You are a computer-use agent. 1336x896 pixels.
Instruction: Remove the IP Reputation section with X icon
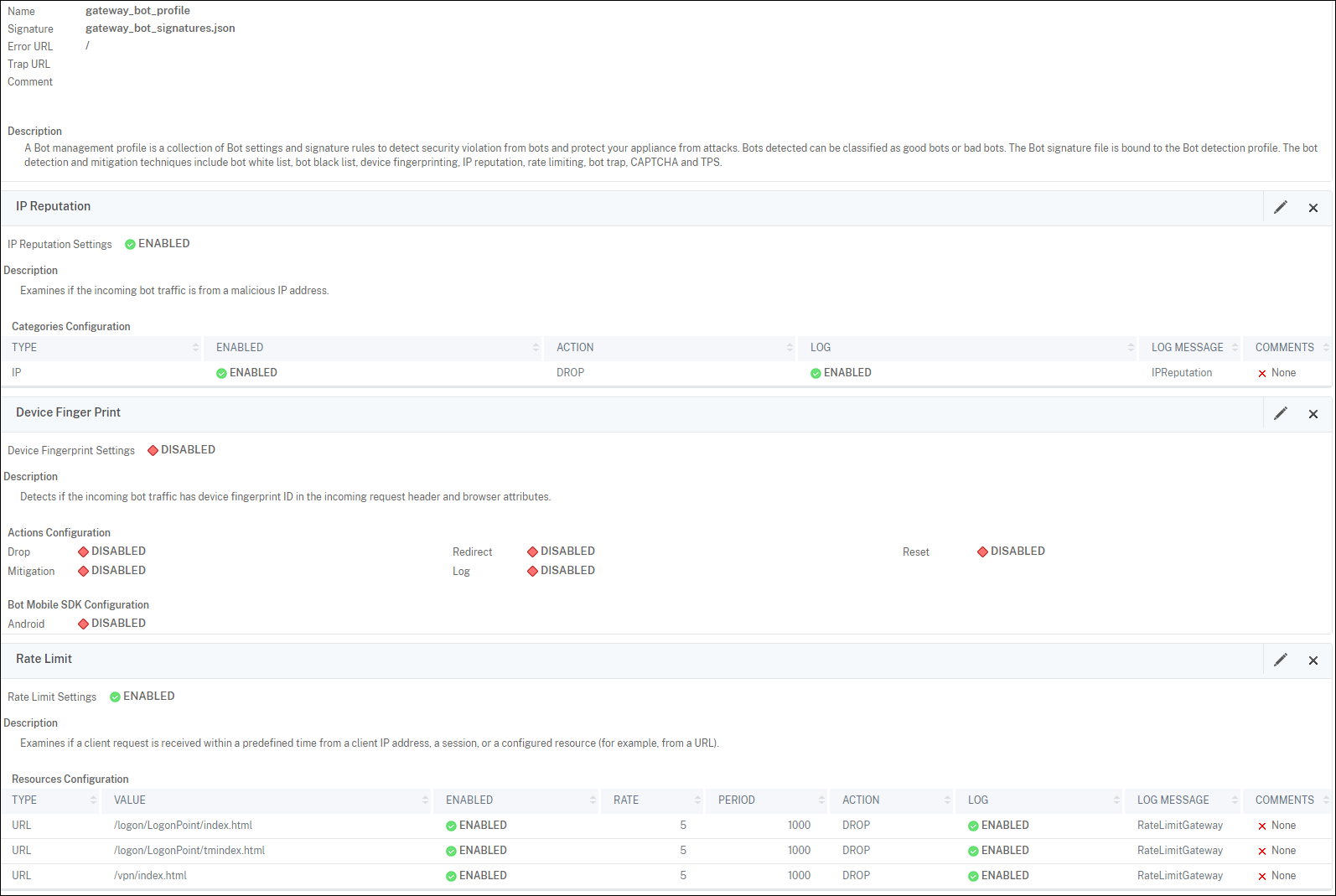pos(1313,208)
